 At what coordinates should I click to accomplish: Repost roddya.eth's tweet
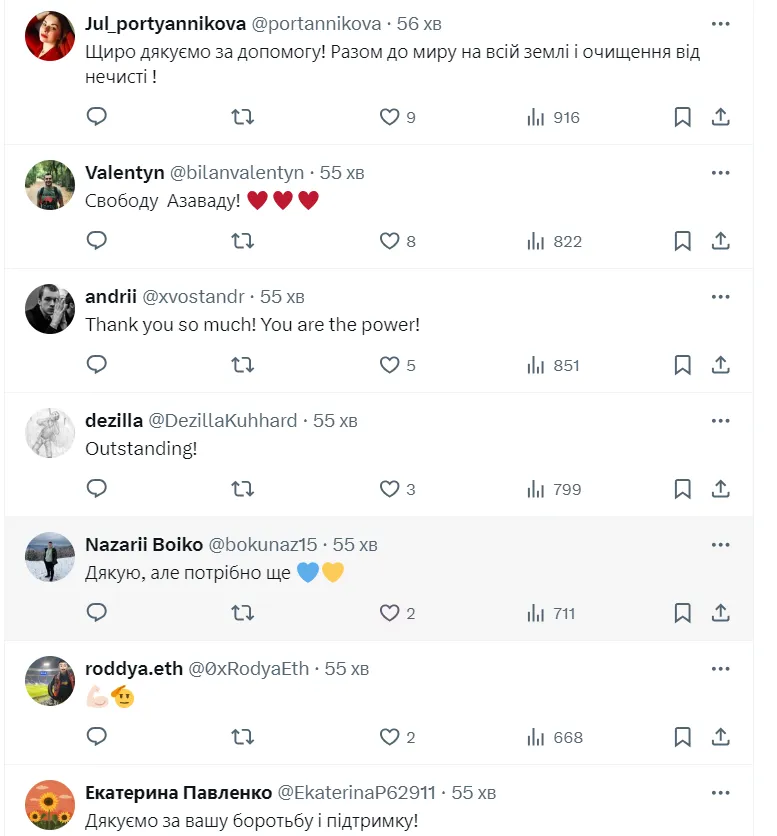tap(242, 737)
